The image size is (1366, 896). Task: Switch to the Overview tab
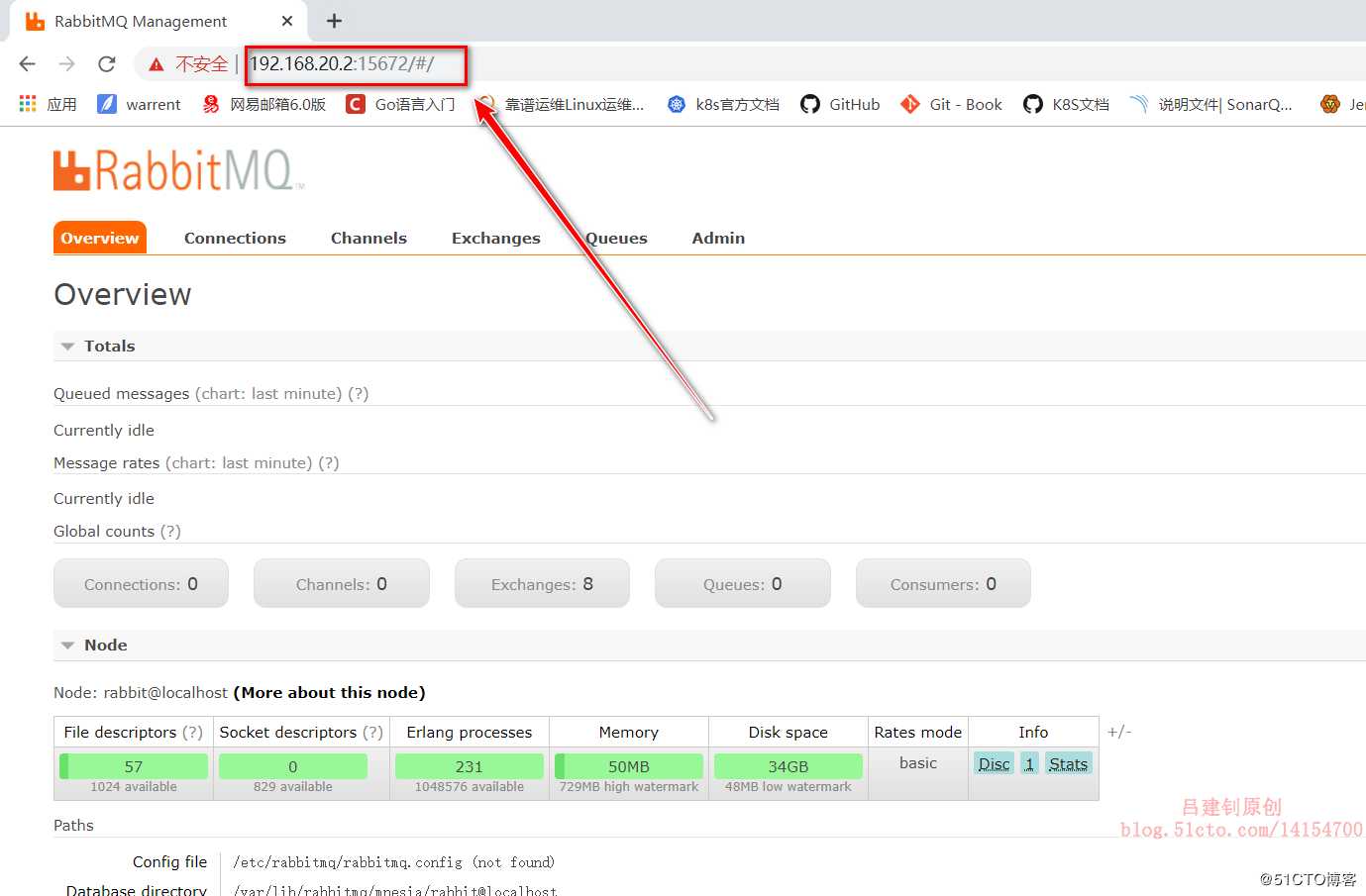tap(100, 238)
